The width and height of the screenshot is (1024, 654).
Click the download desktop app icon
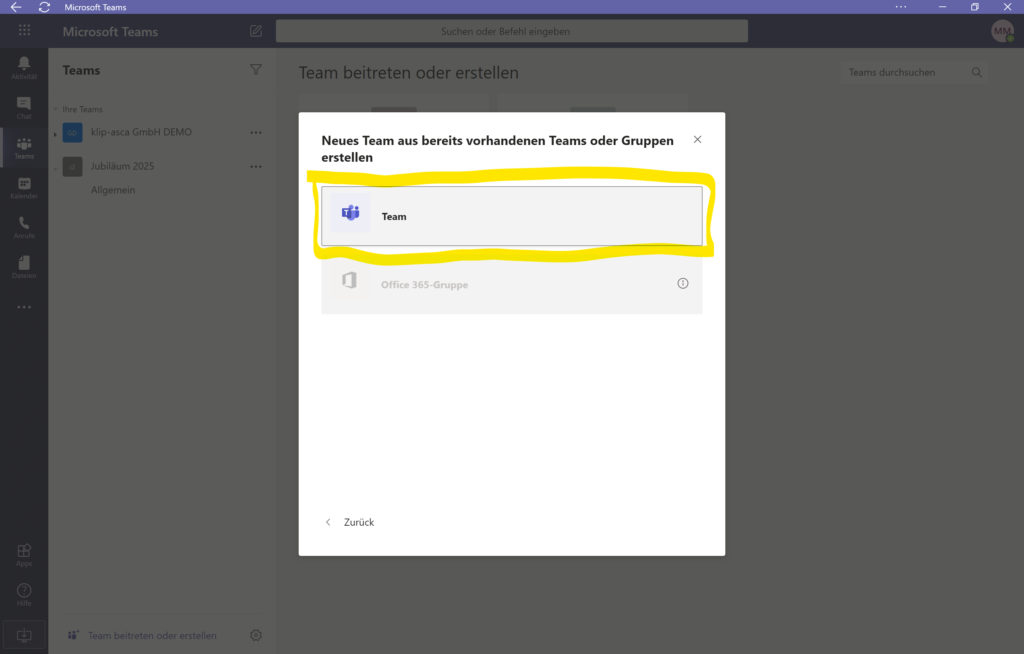tap(24, 635)
